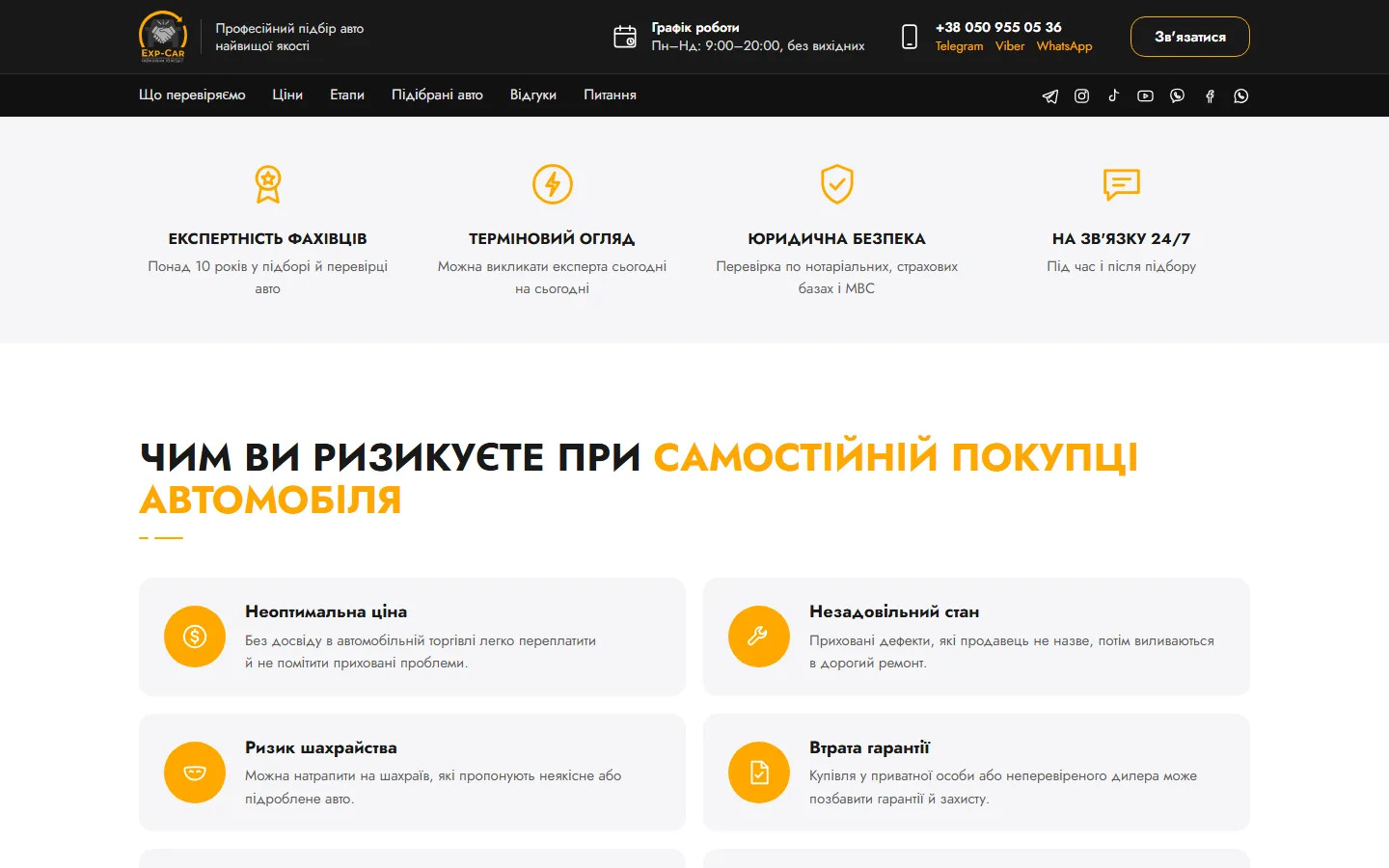The height and width of the screenshot is (868, 1389).
Task: Call the +38 050 955 05 36 number
Action: (998, 27)
